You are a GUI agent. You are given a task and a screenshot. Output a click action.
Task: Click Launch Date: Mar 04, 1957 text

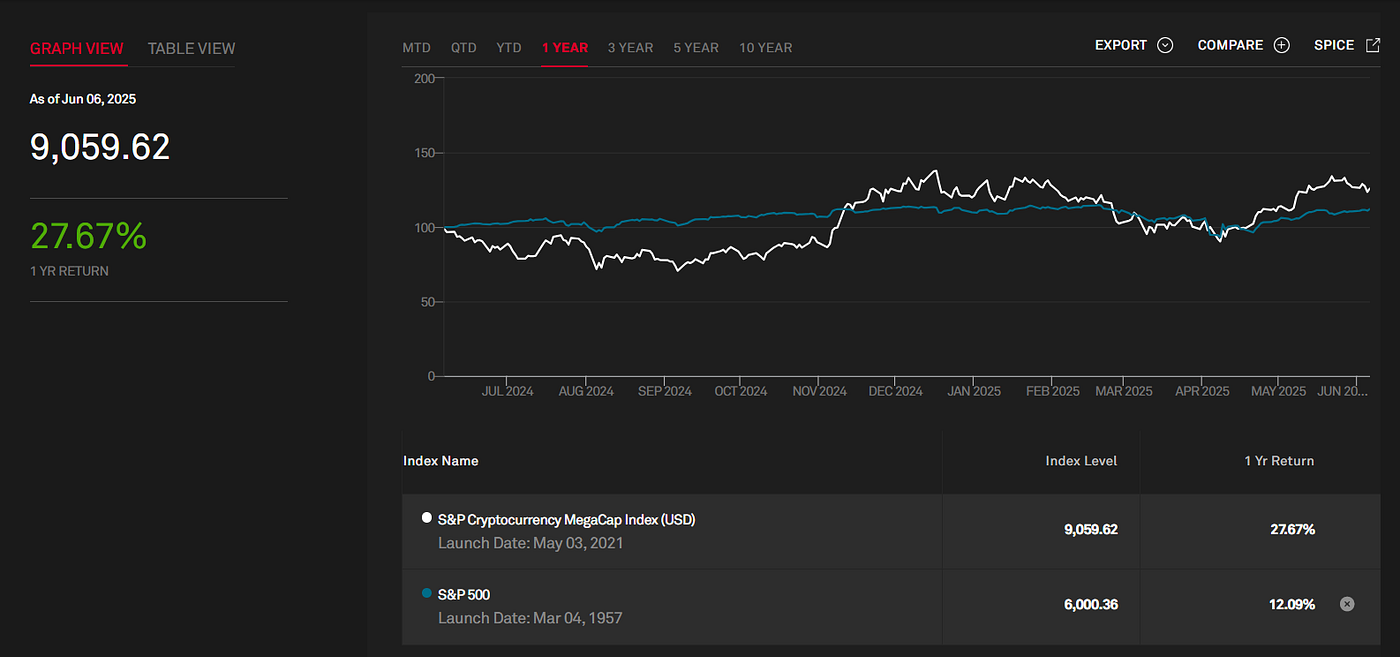click(x=530, y=618)
